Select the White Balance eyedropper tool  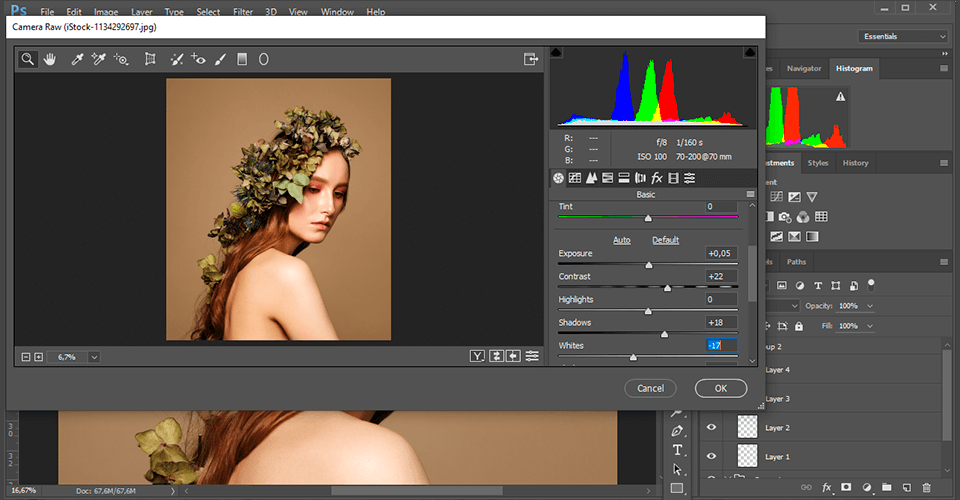coord(77,59)
